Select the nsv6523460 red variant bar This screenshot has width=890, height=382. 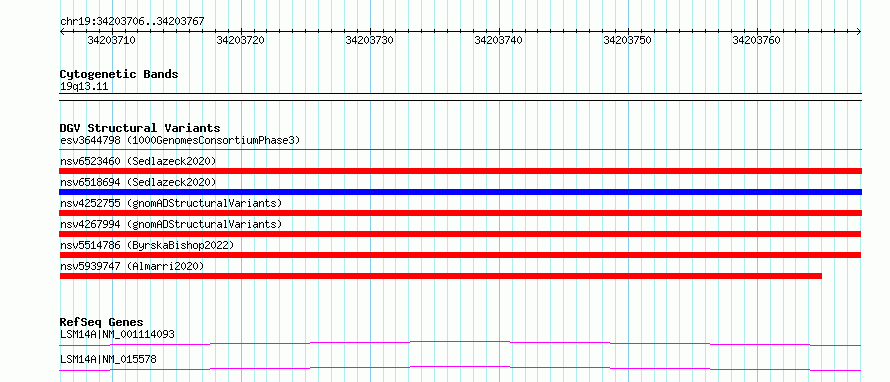coord(461,171)
